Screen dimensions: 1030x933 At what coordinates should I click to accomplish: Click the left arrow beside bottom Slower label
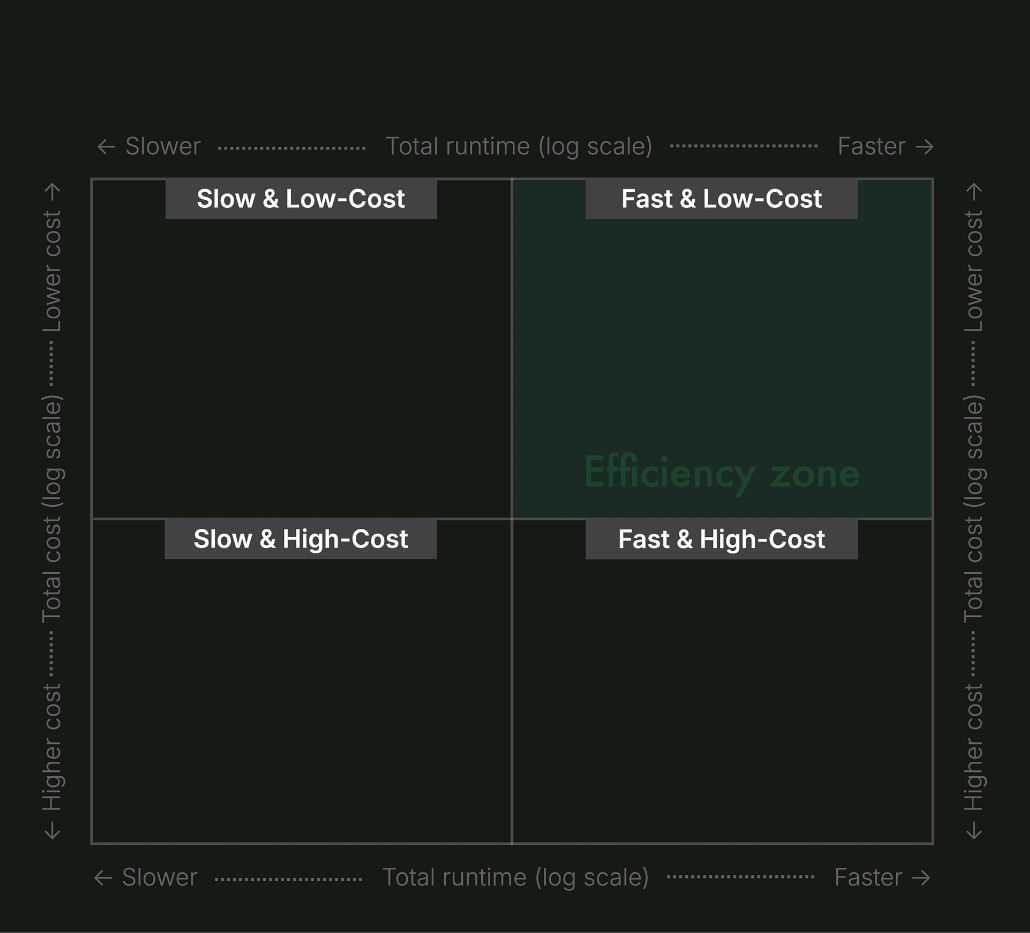coord(103,877)
